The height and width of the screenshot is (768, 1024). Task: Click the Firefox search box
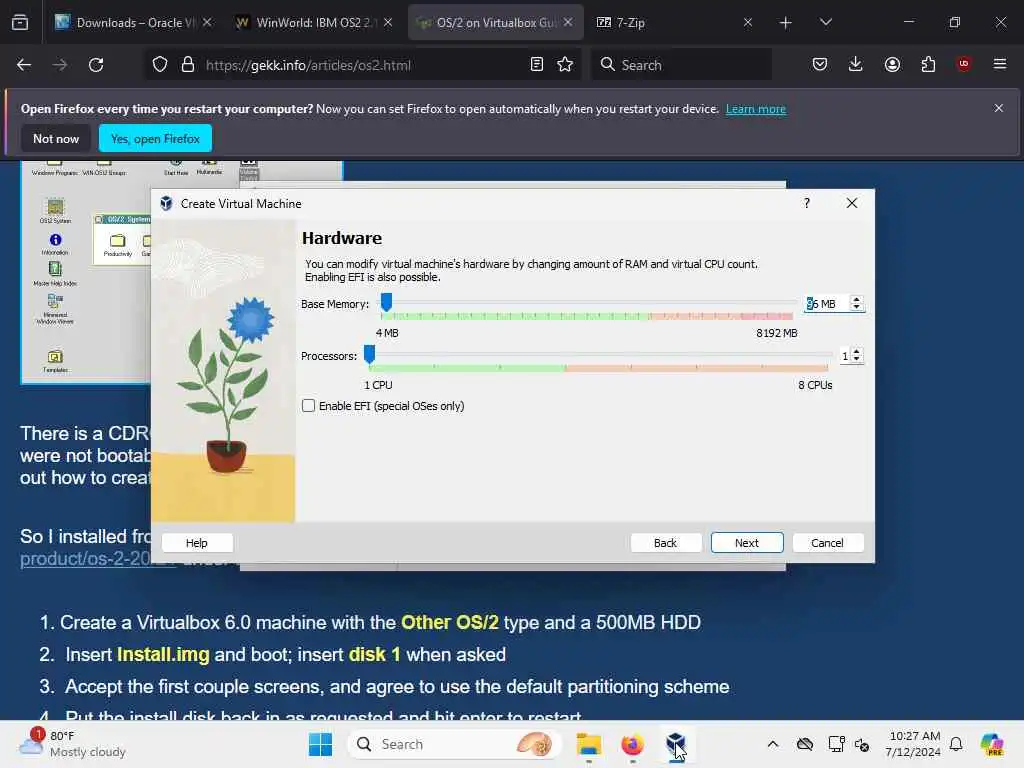681,65
